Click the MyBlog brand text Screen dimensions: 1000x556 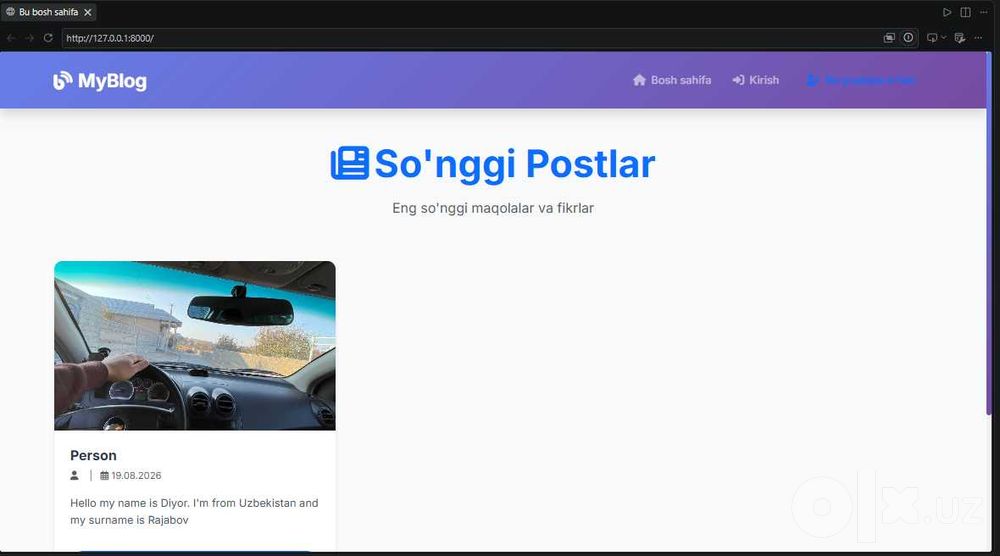112,81
